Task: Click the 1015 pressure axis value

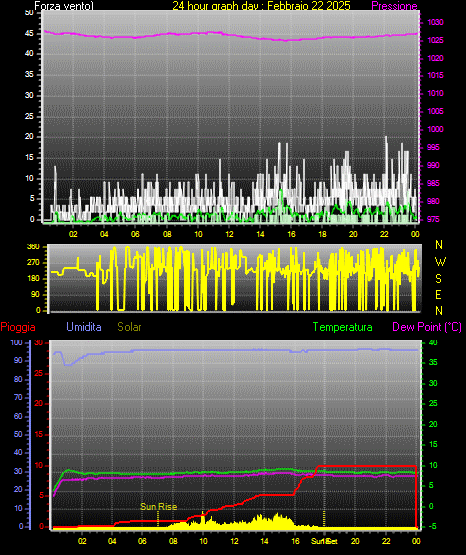Action: click(435, 75)
